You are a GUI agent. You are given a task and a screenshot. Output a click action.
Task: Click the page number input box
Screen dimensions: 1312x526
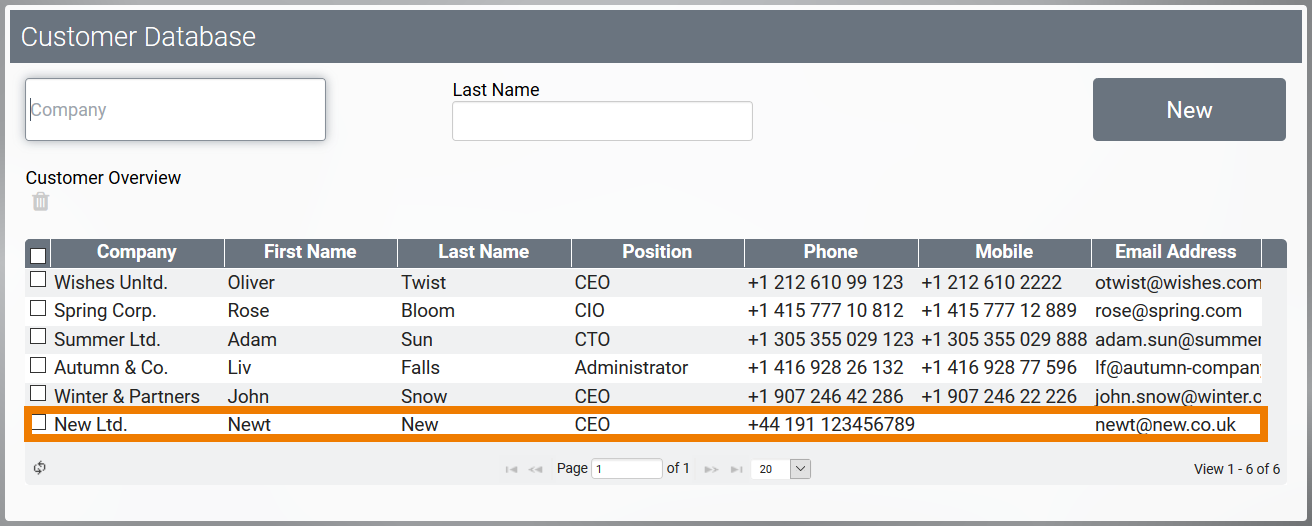626,469
